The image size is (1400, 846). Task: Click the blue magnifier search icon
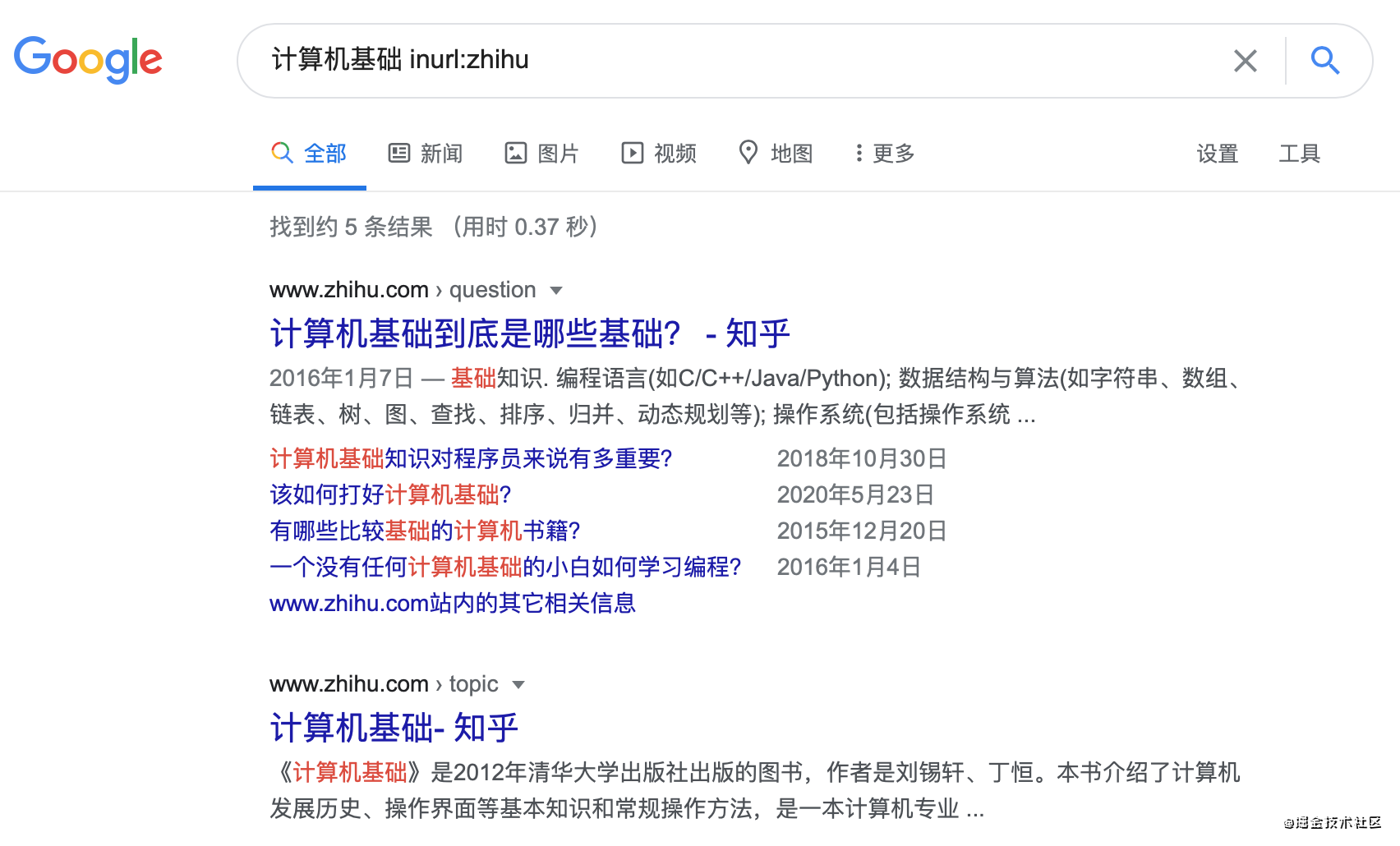coord(1324,60)
